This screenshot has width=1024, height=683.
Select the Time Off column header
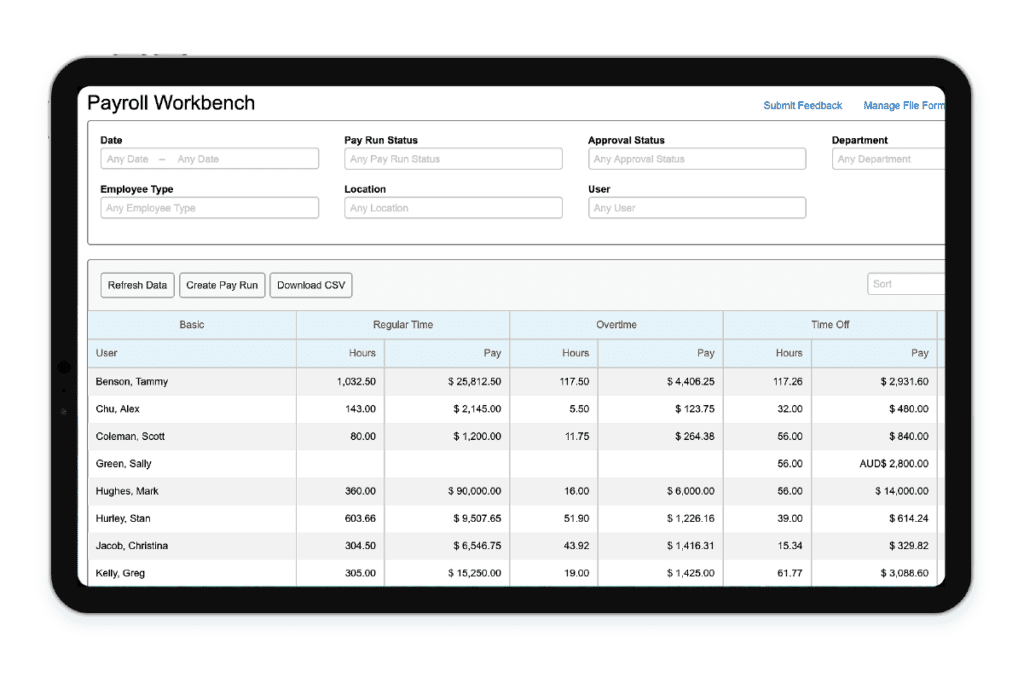pos(829,324)
